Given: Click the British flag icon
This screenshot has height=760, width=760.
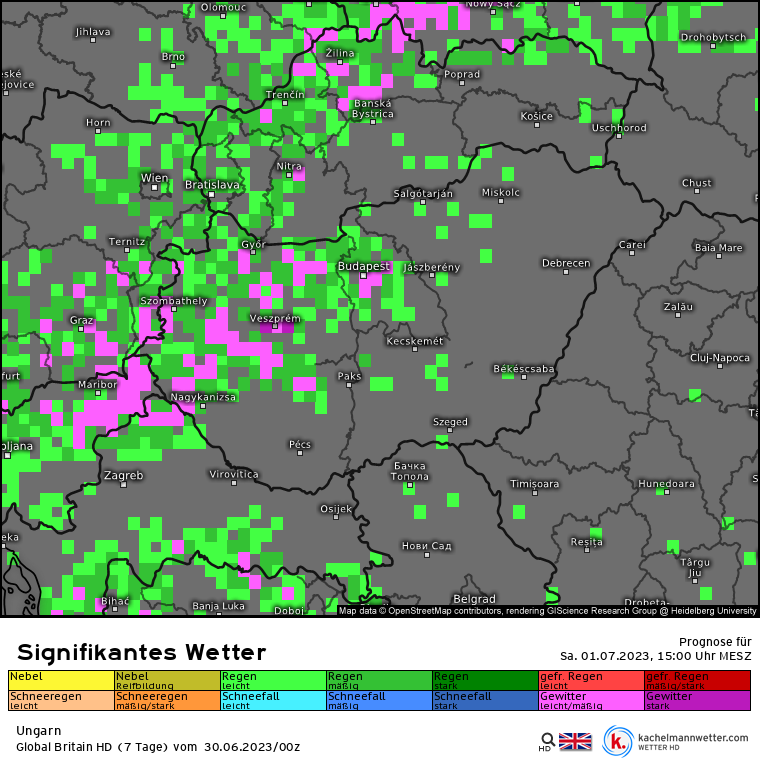Looking at the screenshot, I should pos(575,741).
